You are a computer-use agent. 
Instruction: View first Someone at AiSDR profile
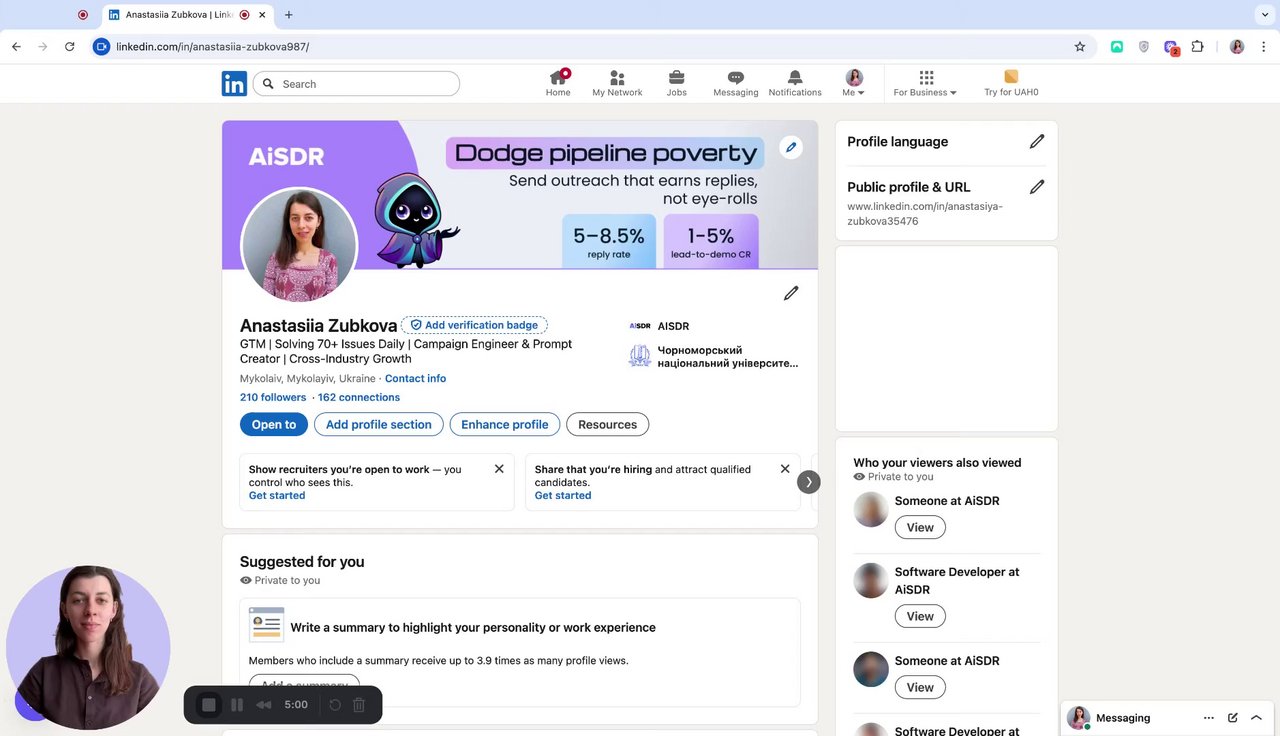click(x=919, y=527)
